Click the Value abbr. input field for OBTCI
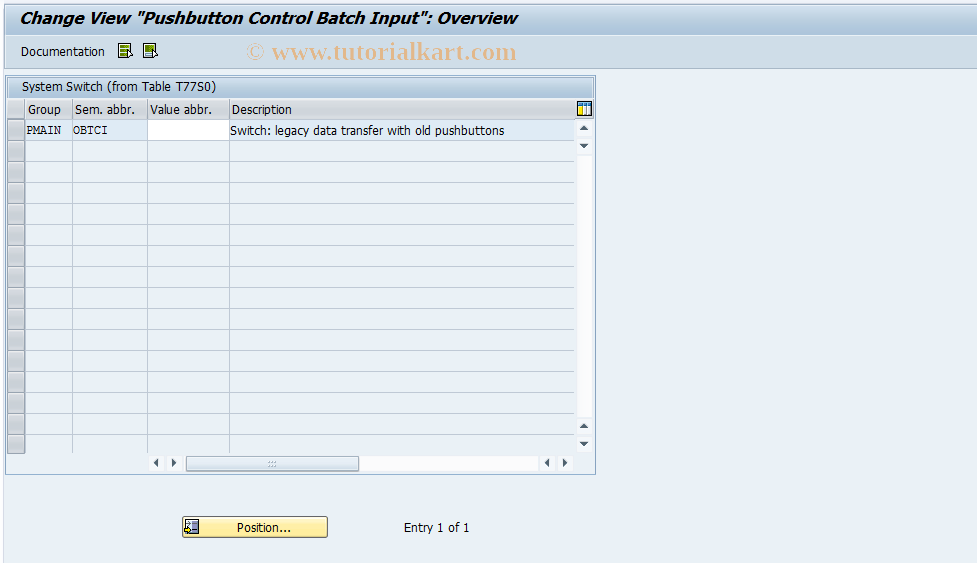Image resolution: width=977 pixels, height=563 pixels. coord(188,130)
